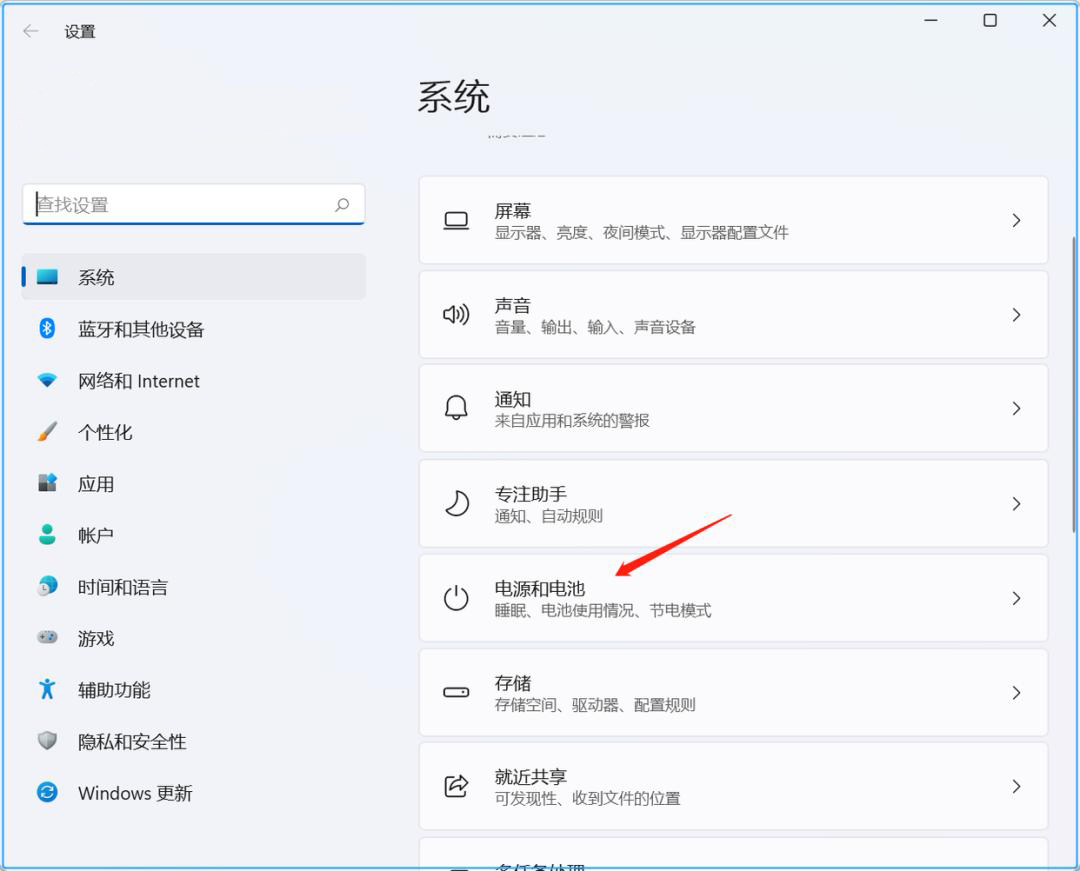The image size is (1080, 871).
Task: Click the 声音 speaker icon
Action: (456, 315)
